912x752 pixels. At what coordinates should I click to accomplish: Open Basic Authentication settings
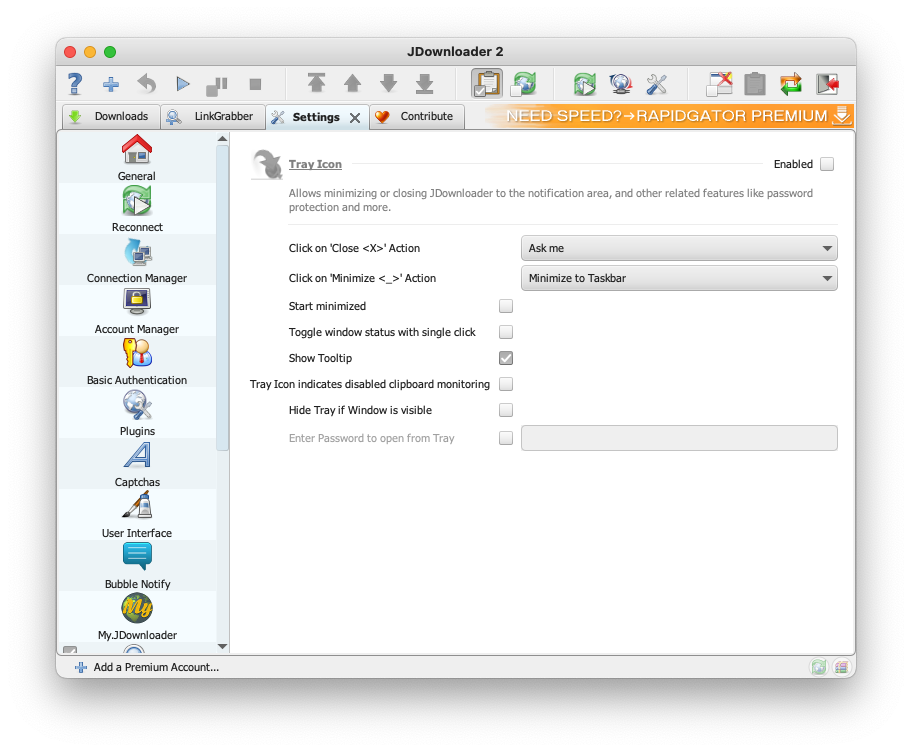(137, 362)
